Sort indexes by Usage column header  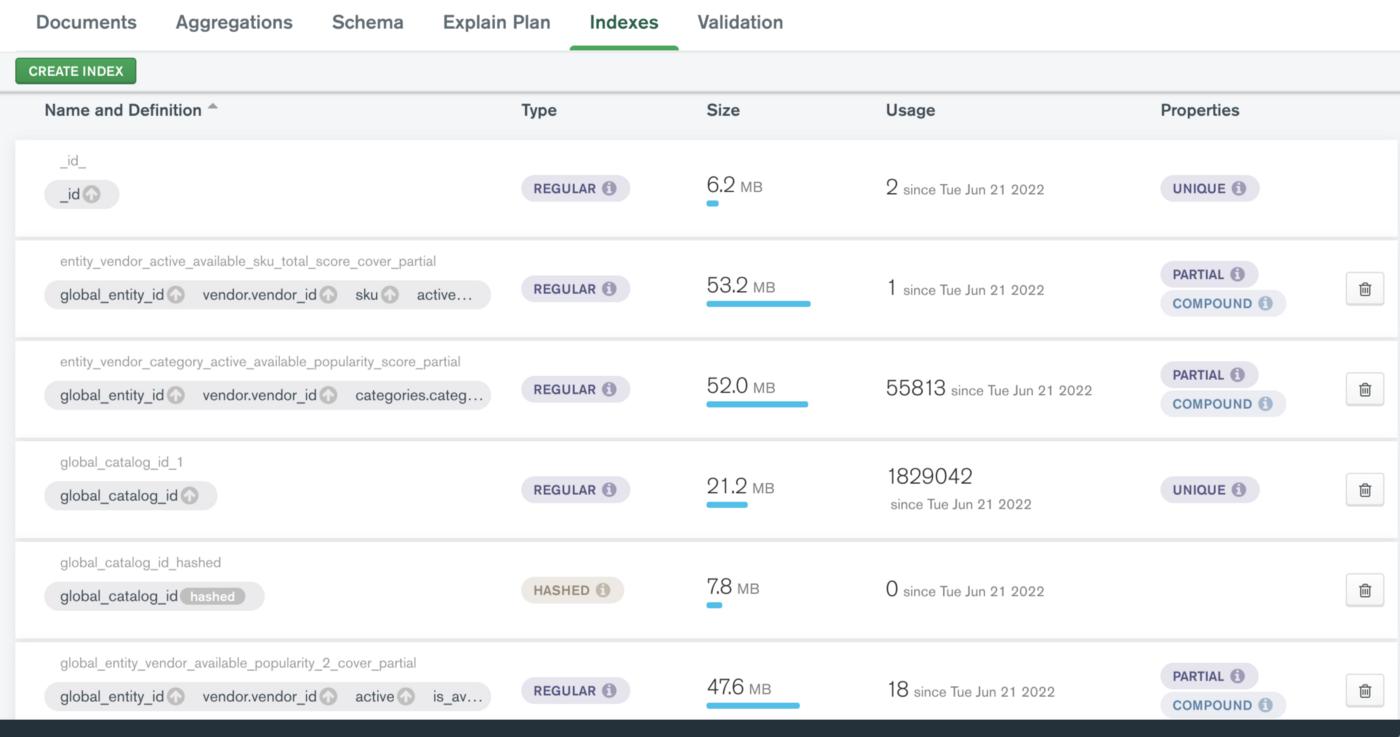pyautogui.click(x=910, y=110)
